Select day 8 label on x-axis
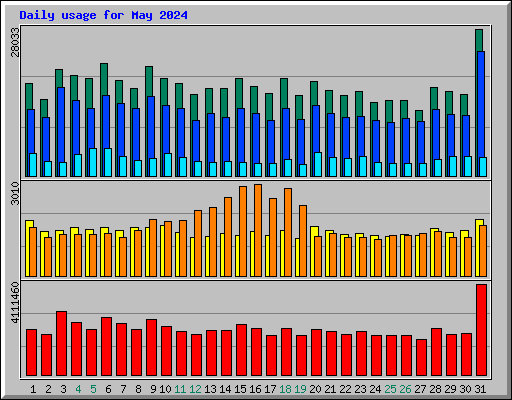This screenshot has height=400, width=512. click(138, 389)
